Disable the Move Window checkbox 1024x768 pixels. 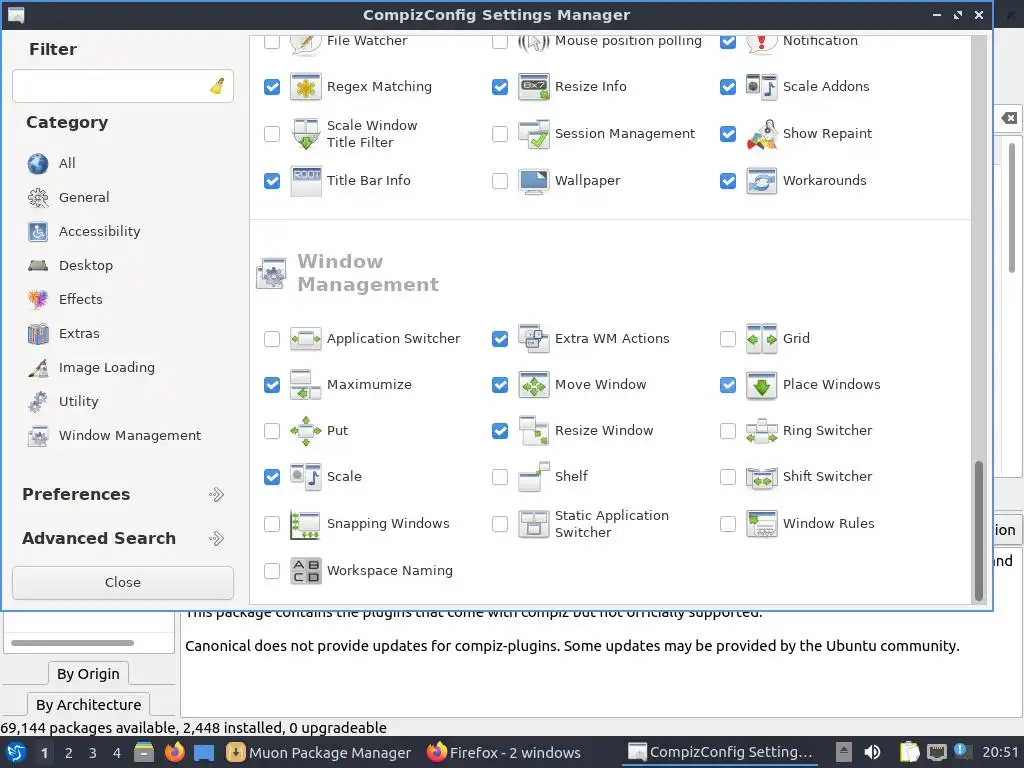tap(500, 385)
